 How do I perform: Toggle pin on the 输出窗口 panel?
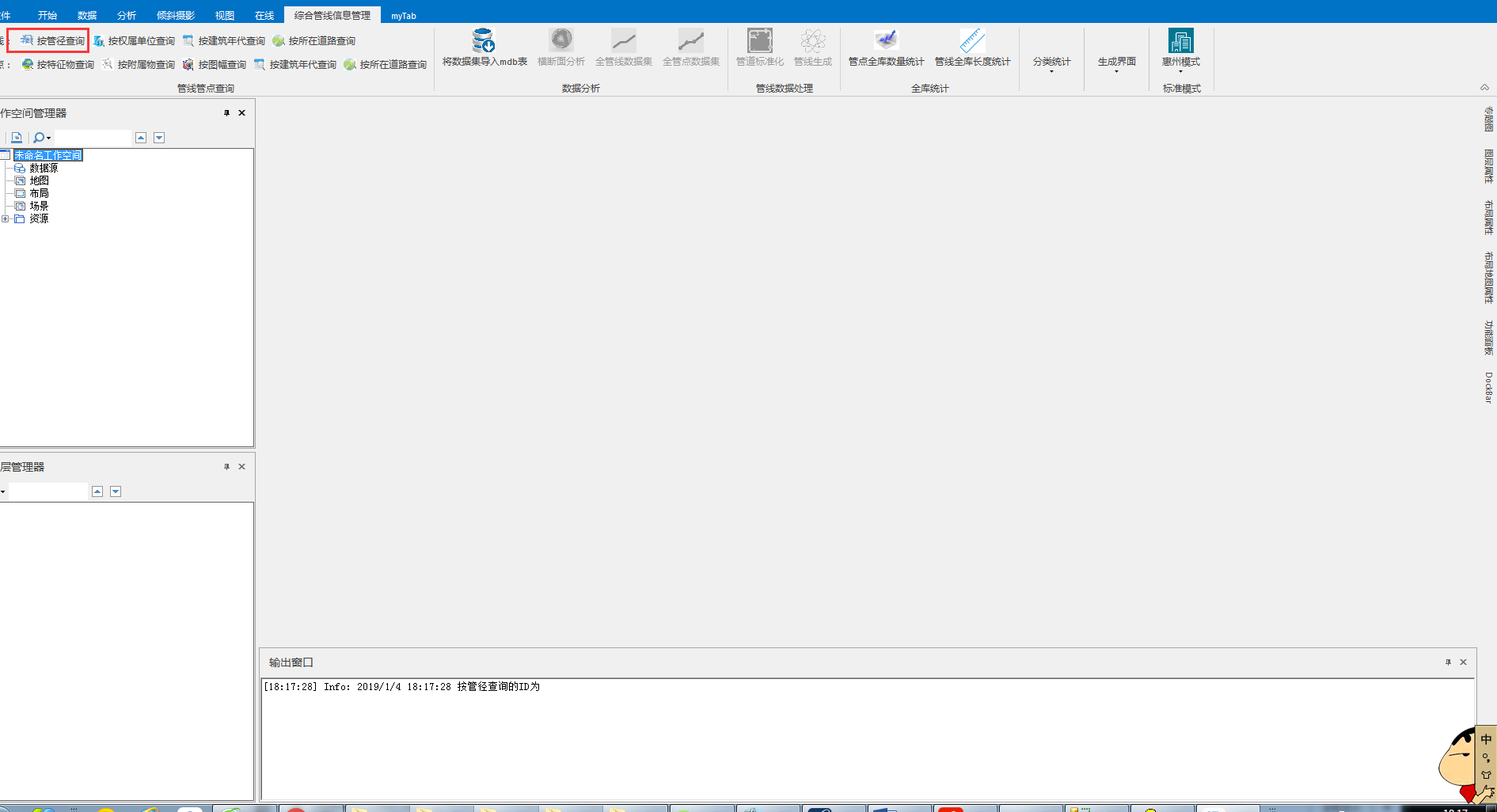(x=1448, y=662)
